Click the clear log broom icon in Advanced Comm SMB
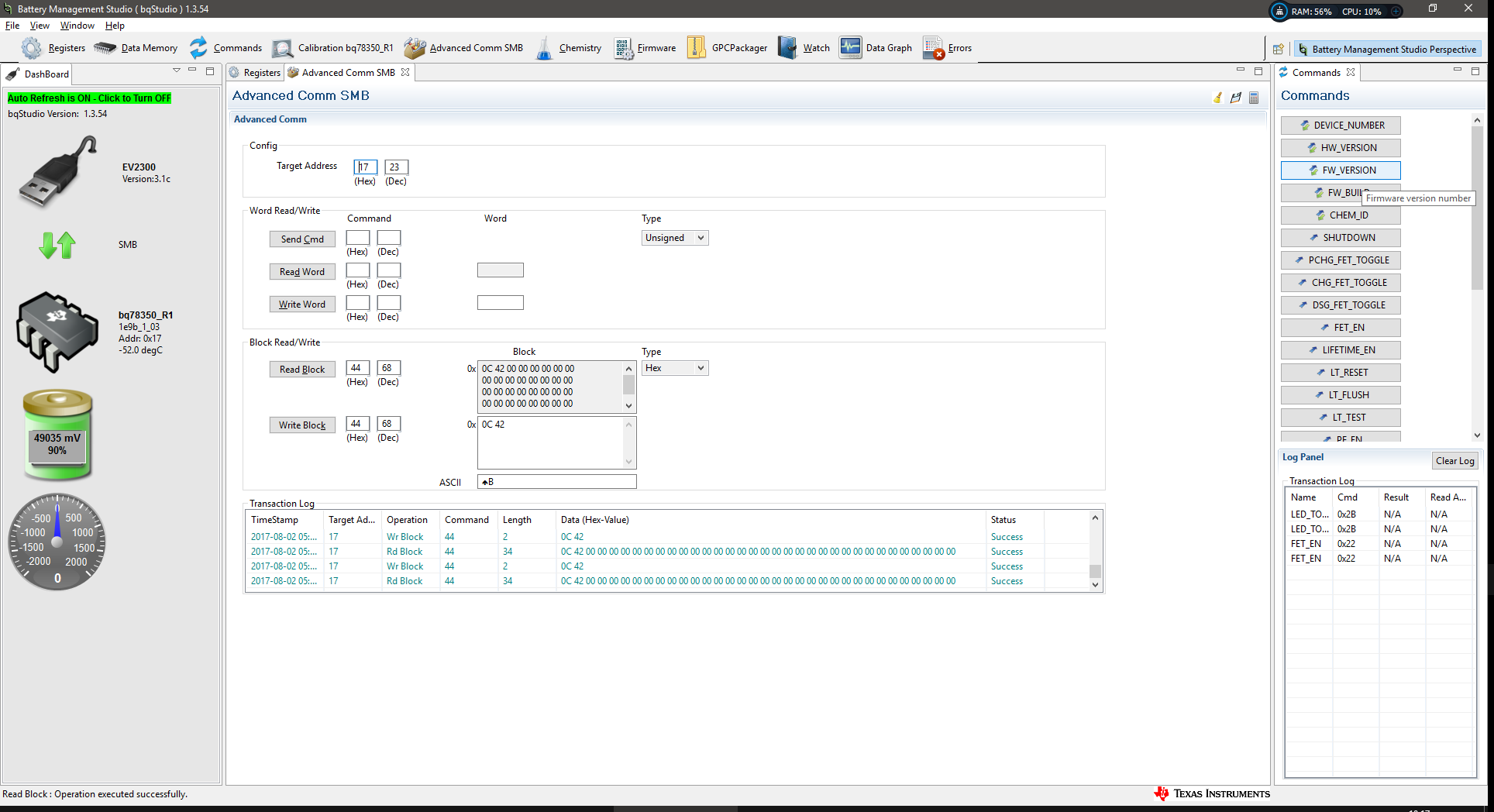 coord(1217,98)
